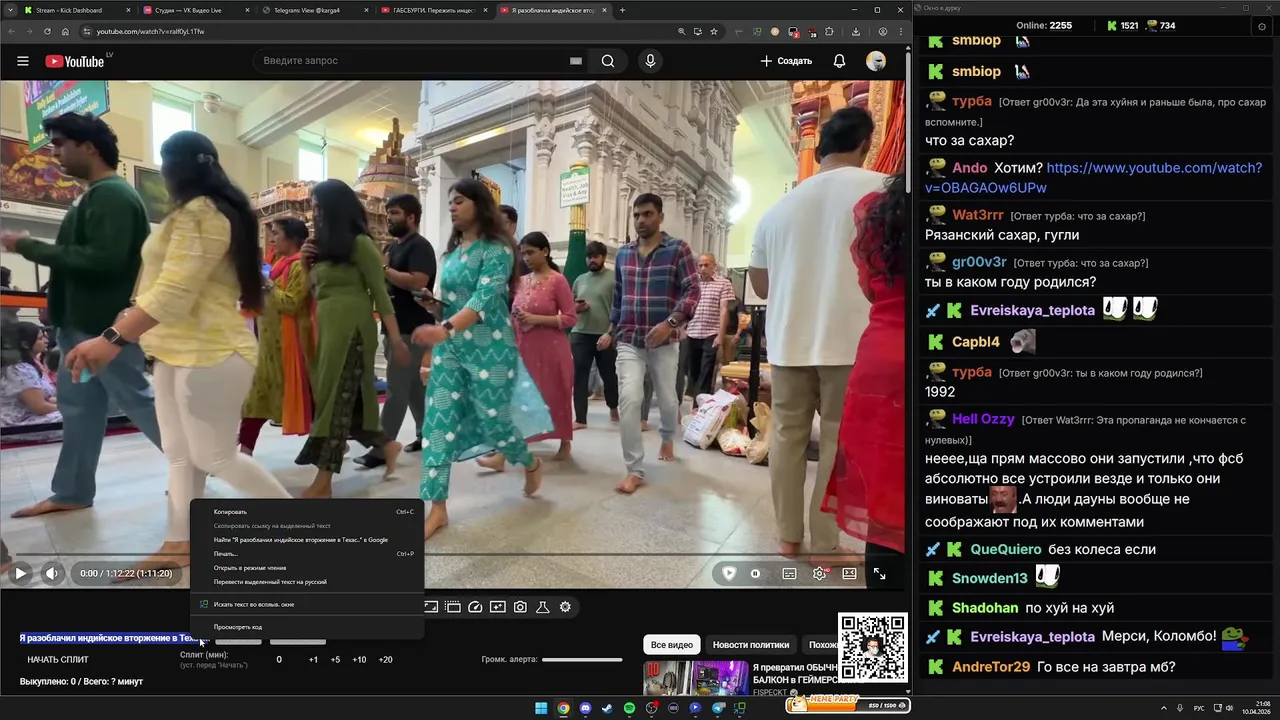
Task: Click the flask icon in the extension toolbar
Action: (543, 607)
